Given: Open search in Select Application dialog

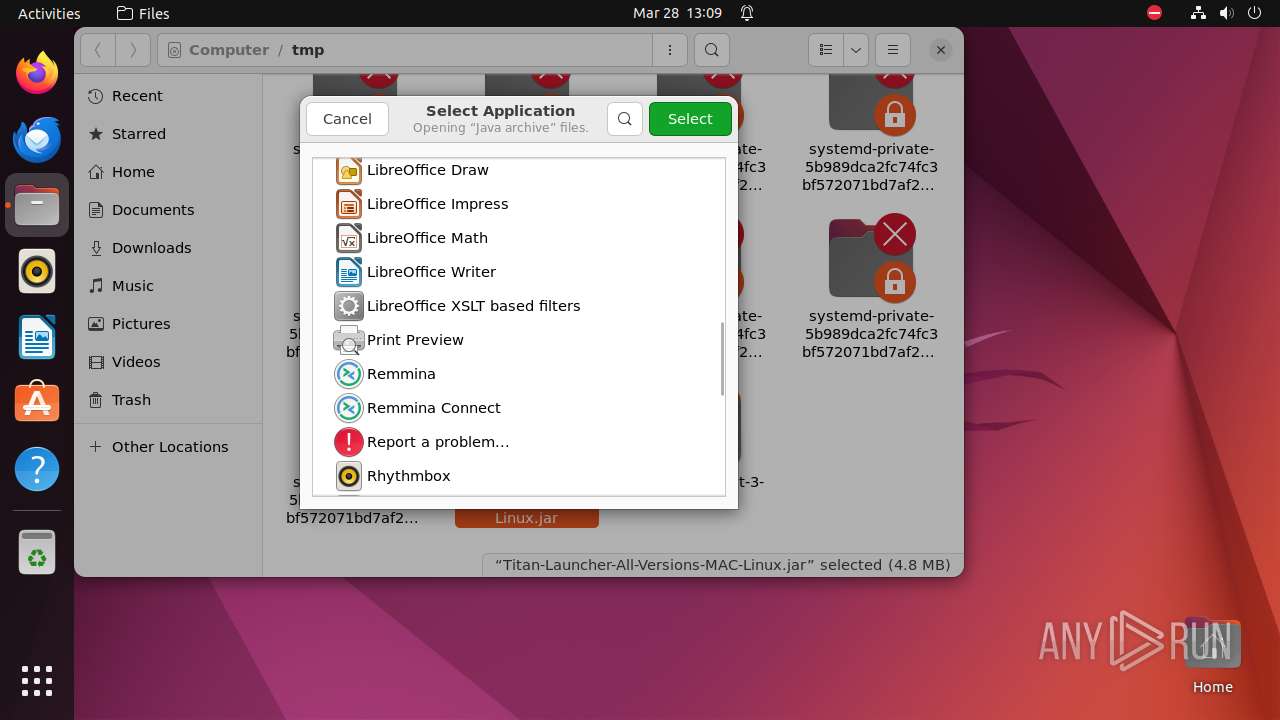Looking at the screenshot, I should [625, 119].
